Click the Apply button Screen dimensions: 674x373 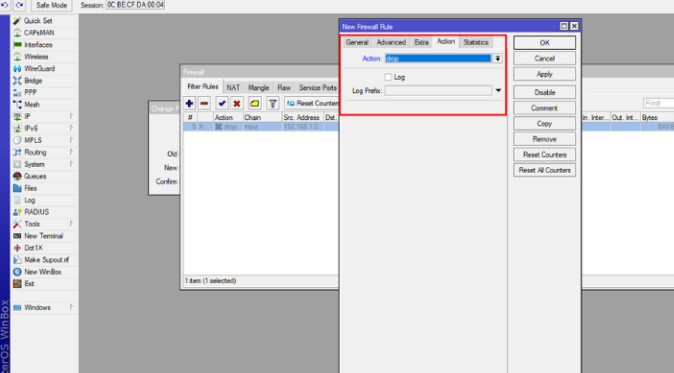(x=544, y=74)
